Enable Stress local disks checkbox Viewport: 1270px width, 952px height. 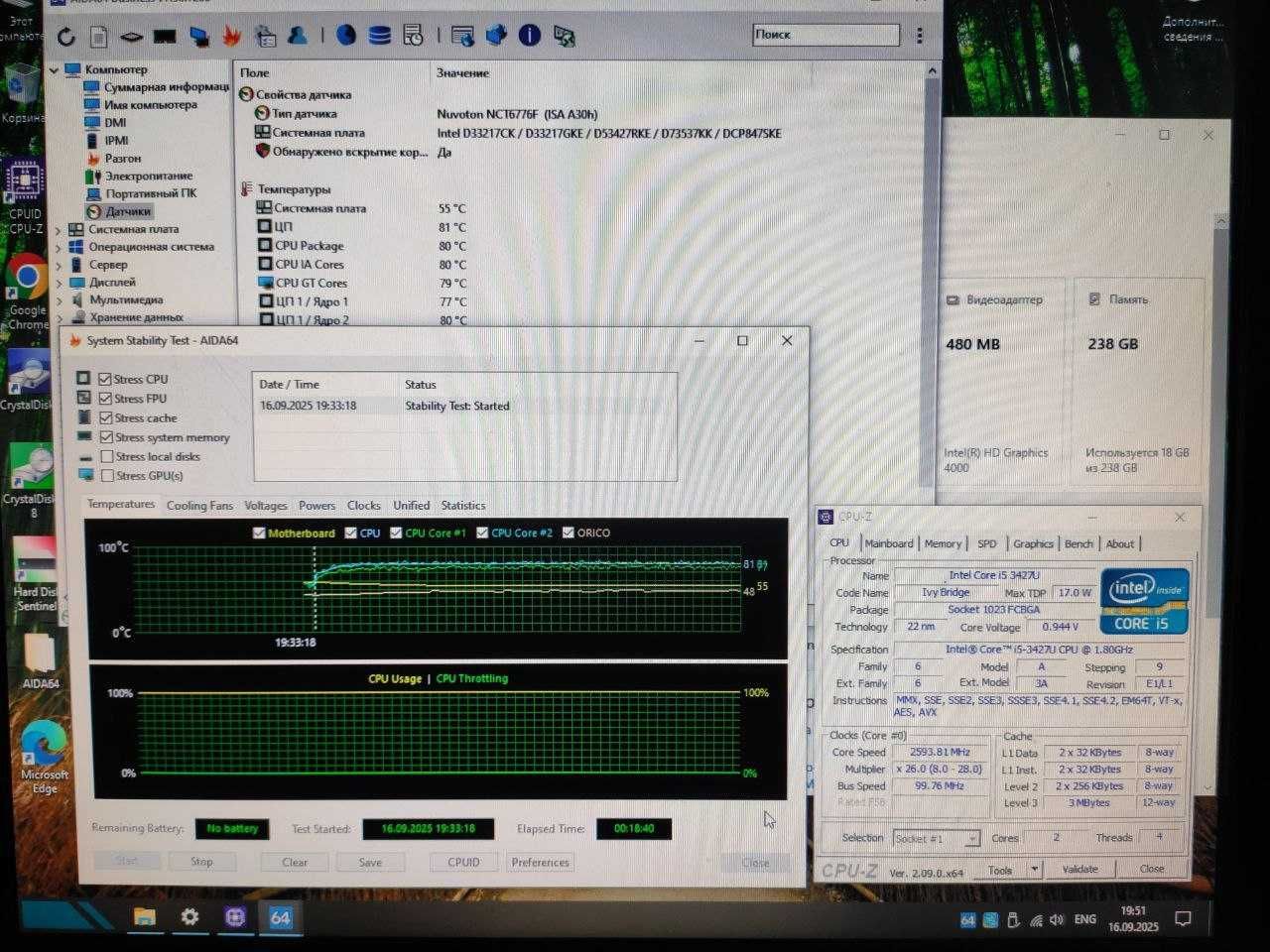click(107, 456)
